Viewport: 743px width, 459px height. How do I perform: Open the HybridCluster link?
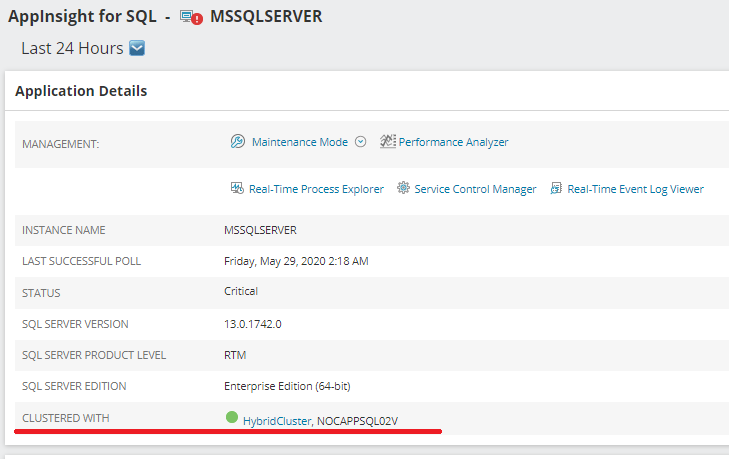click(277, 421)
